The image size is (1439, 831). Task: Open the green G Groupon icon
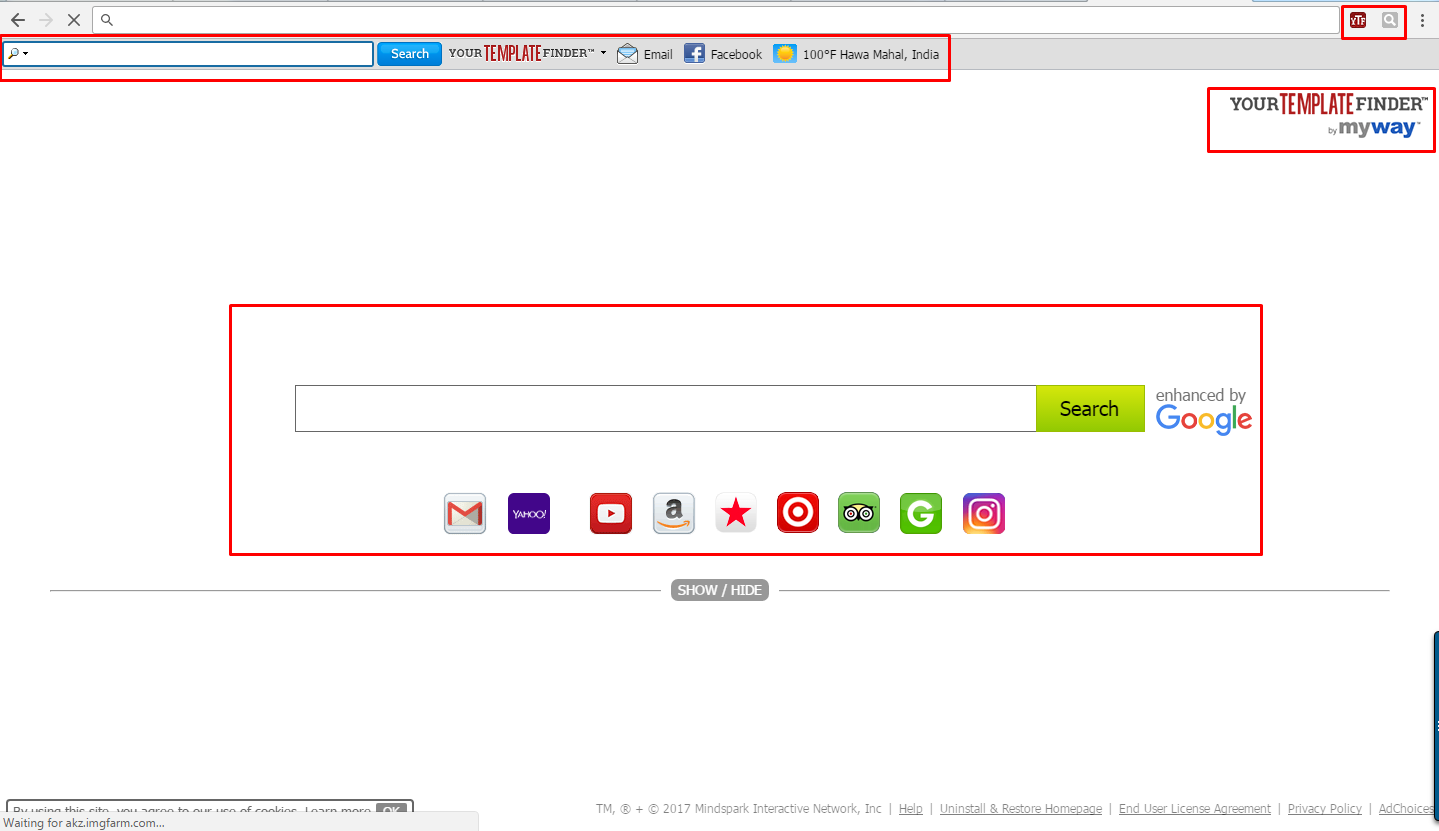pyautogui.click(x=921, y=514)
